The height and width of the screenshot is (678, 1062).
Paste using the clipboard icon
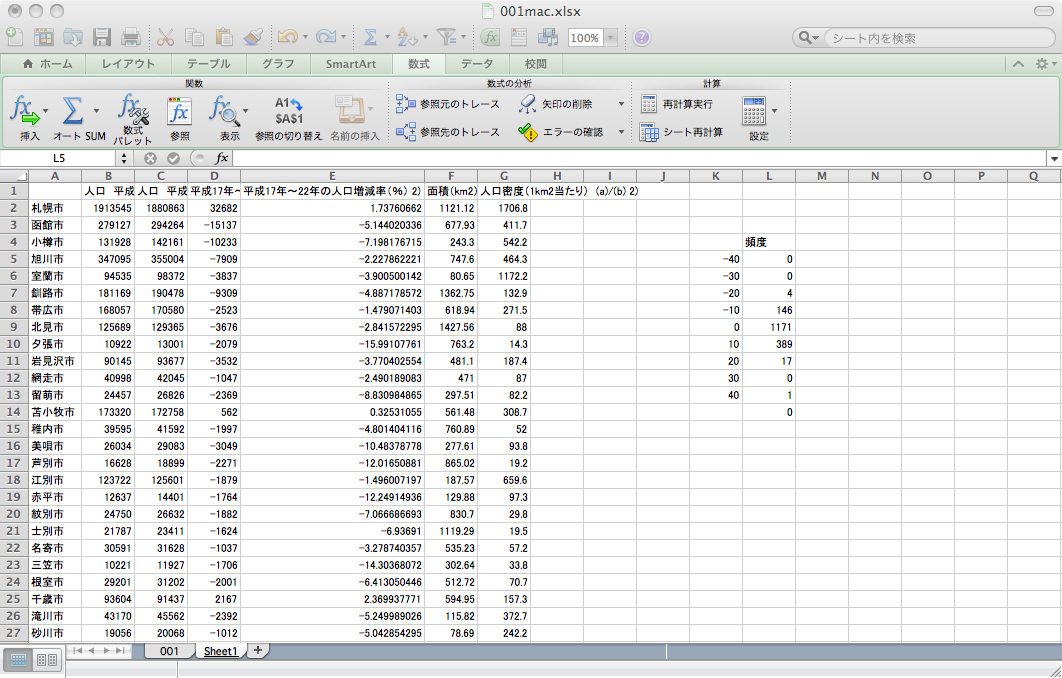tap(224, 37)
